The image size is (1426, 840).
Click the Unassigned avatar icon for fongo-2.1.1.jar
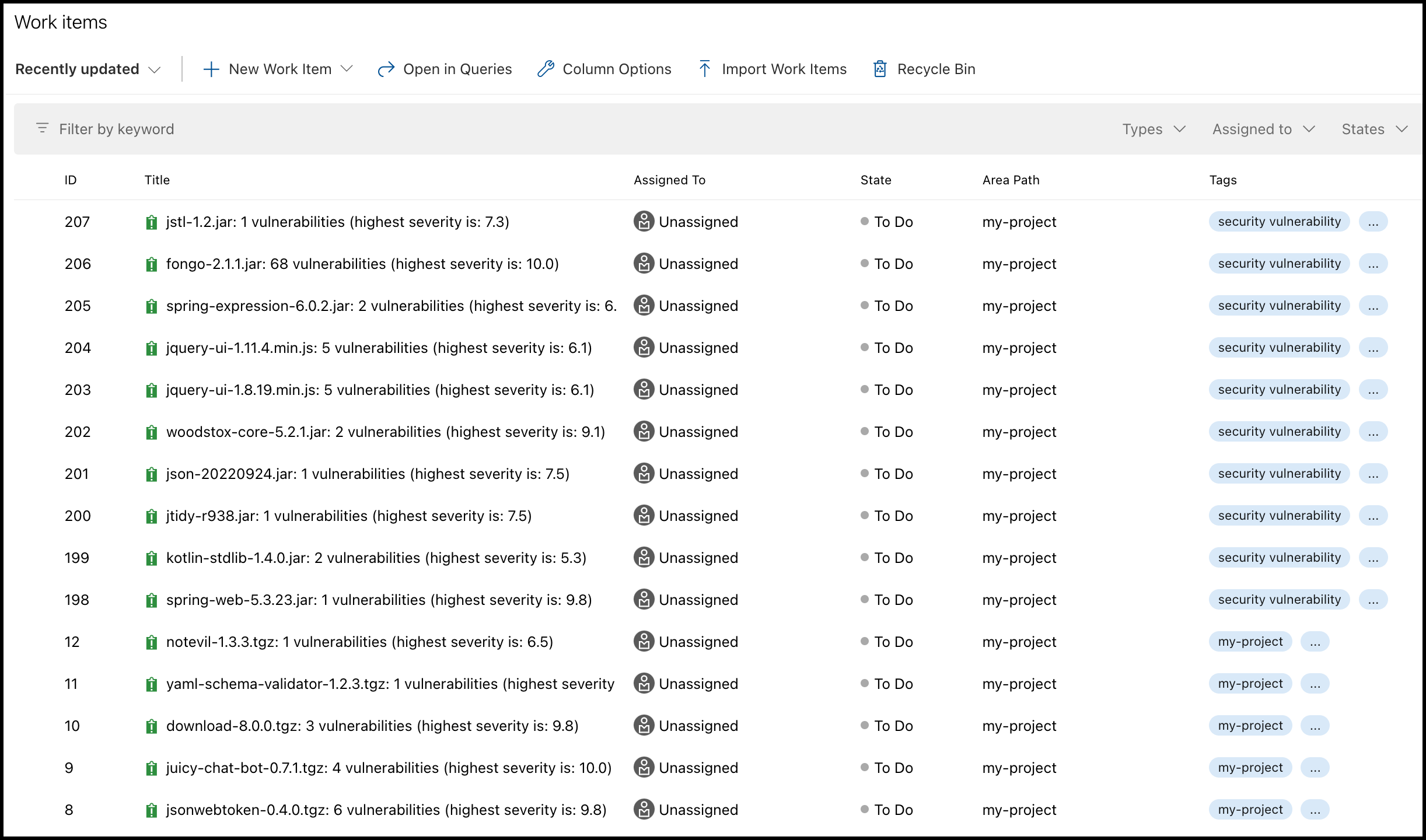point(644,264)
